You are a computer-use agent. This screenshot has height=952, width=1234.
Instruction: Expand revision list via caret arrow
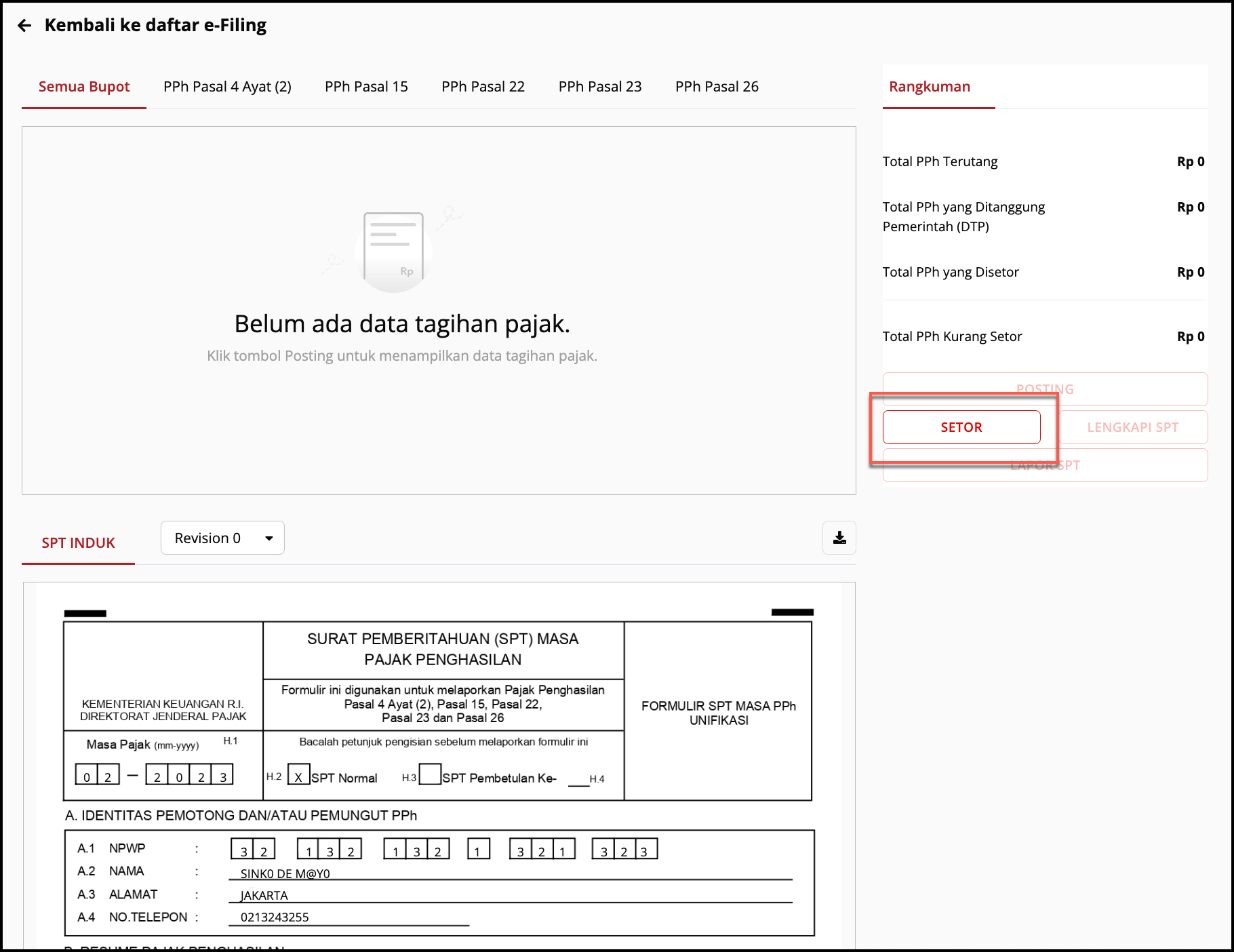click(x=269, y=538)
